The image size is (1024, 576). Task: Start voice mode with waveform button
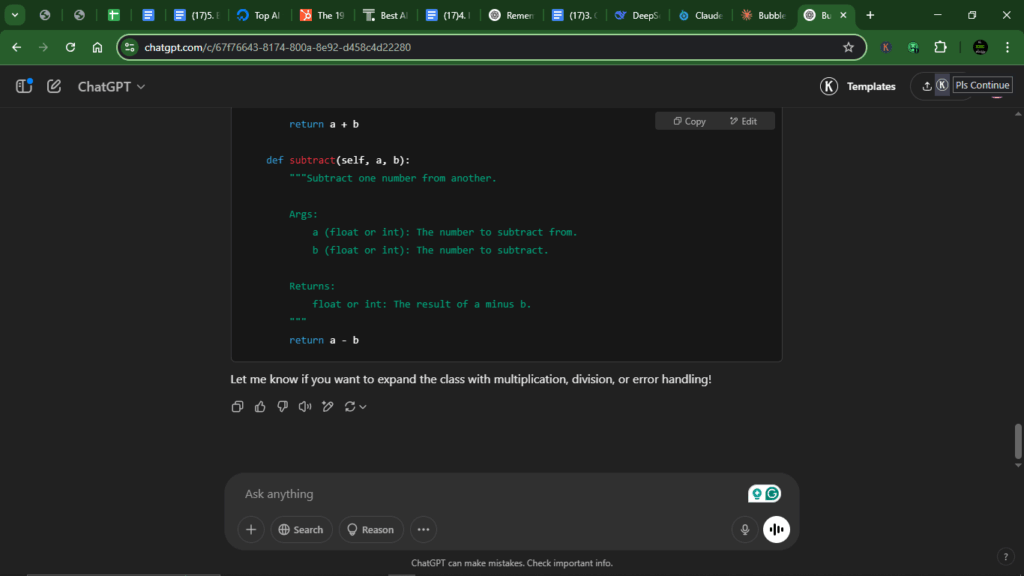776,529
